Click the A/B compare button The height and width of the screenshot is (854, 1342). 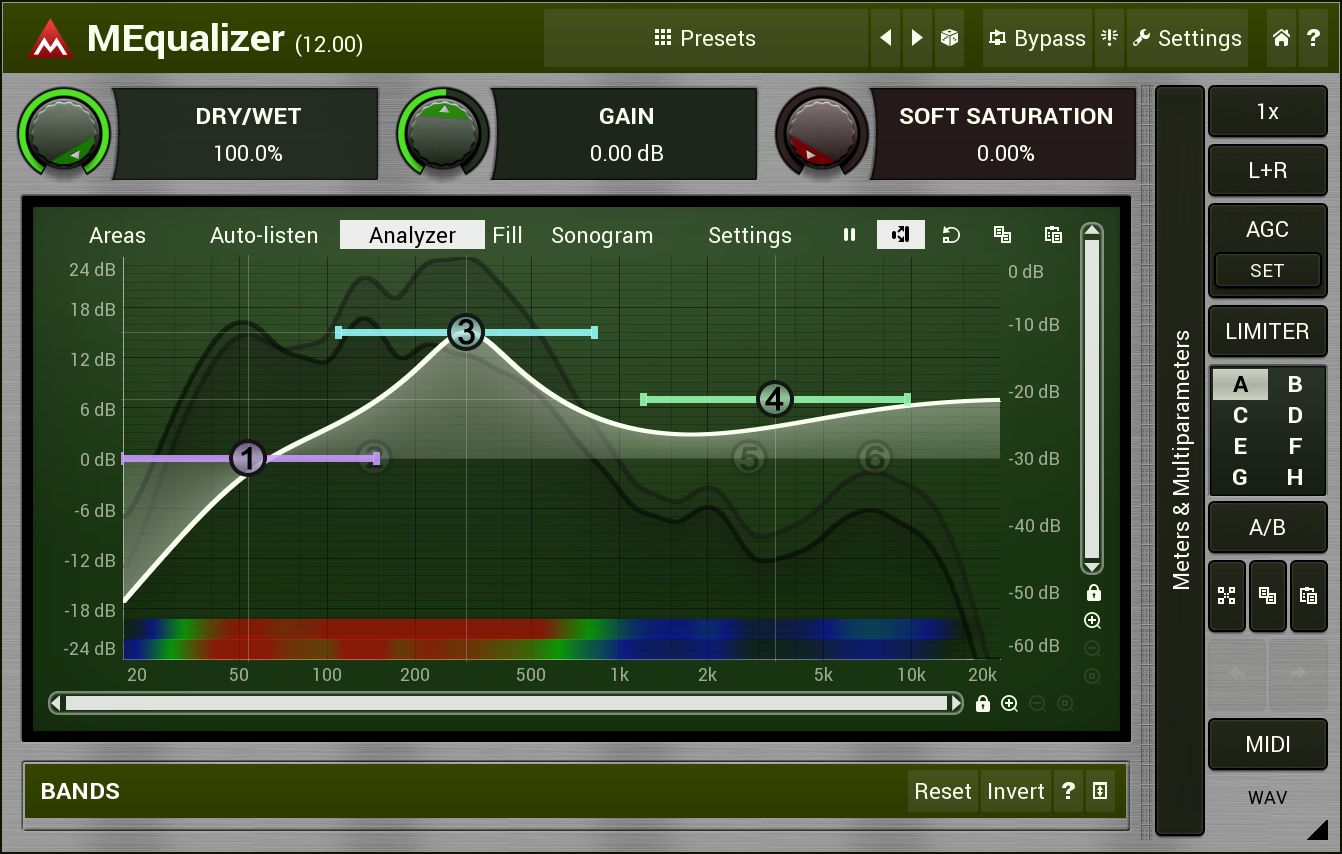(x=1267, y=527)
